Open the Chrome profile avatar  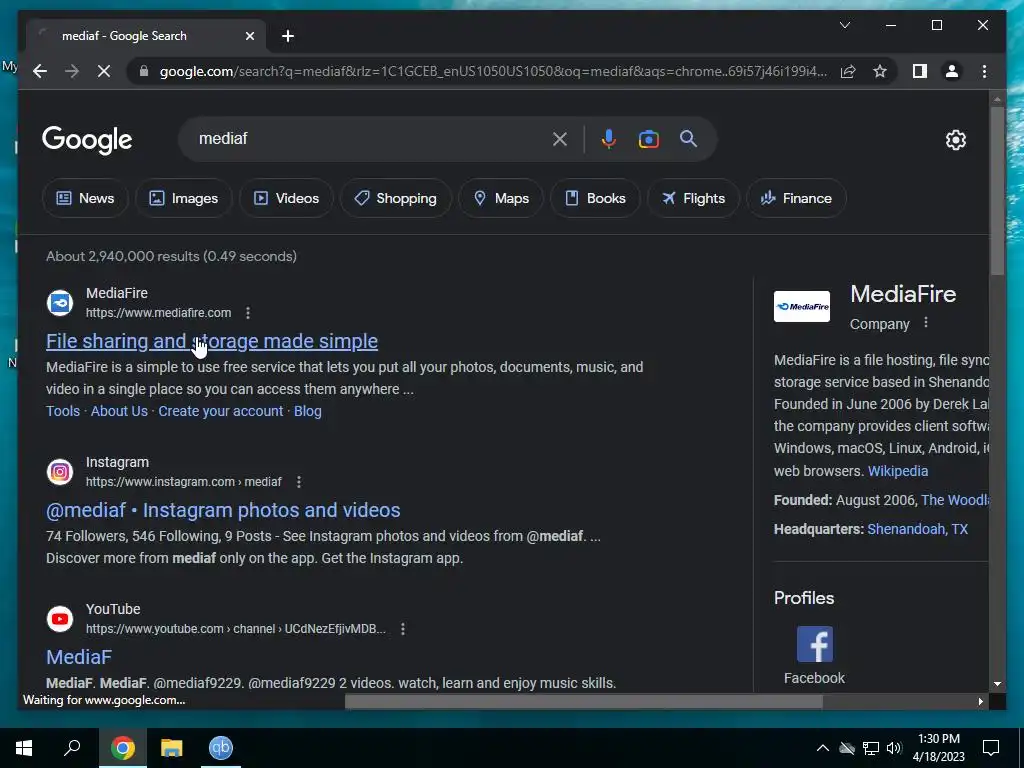(x=952, y=71)
